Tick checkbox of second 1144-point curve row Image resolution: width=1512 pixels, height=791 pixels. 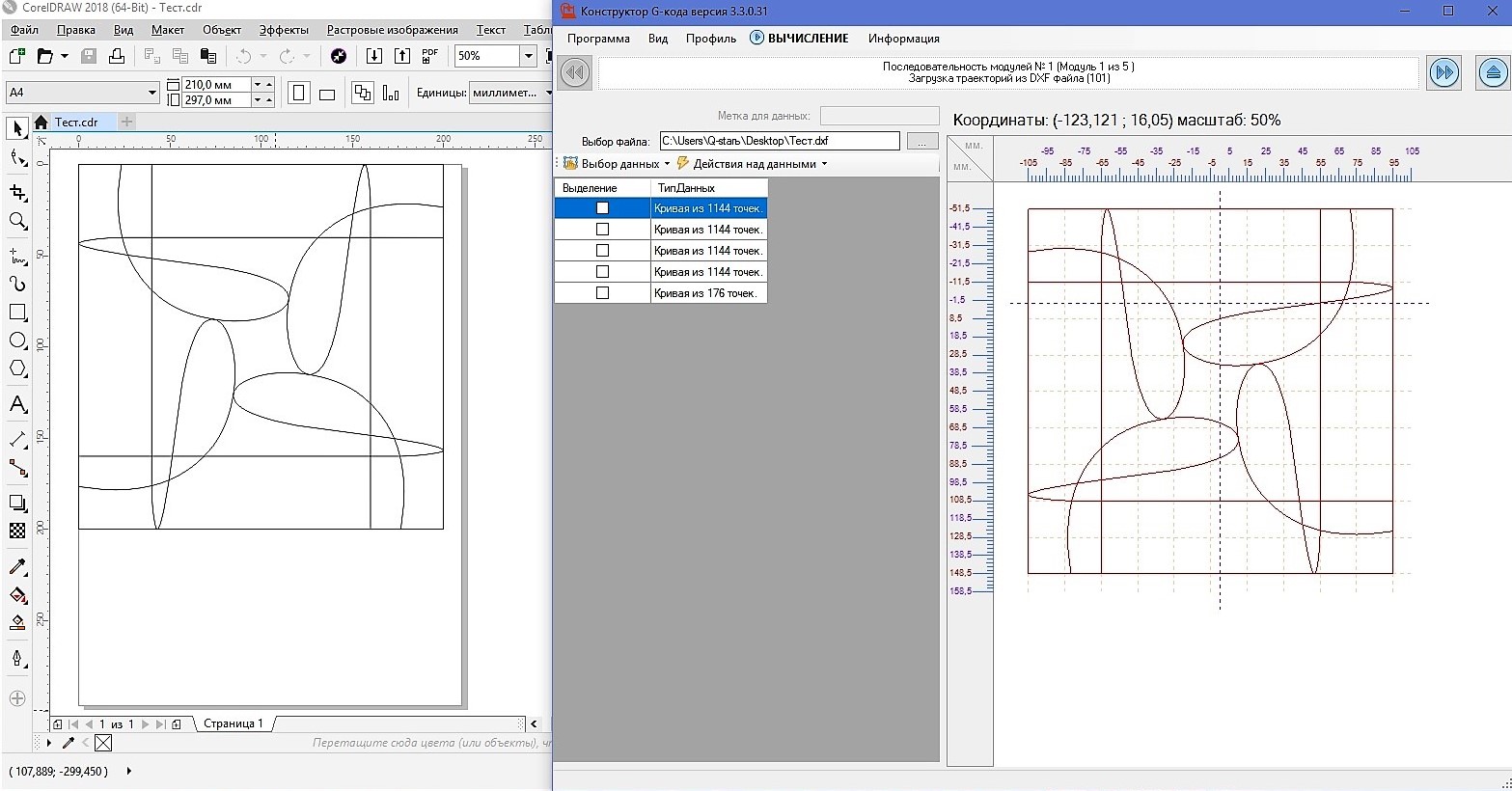(603, 230)
